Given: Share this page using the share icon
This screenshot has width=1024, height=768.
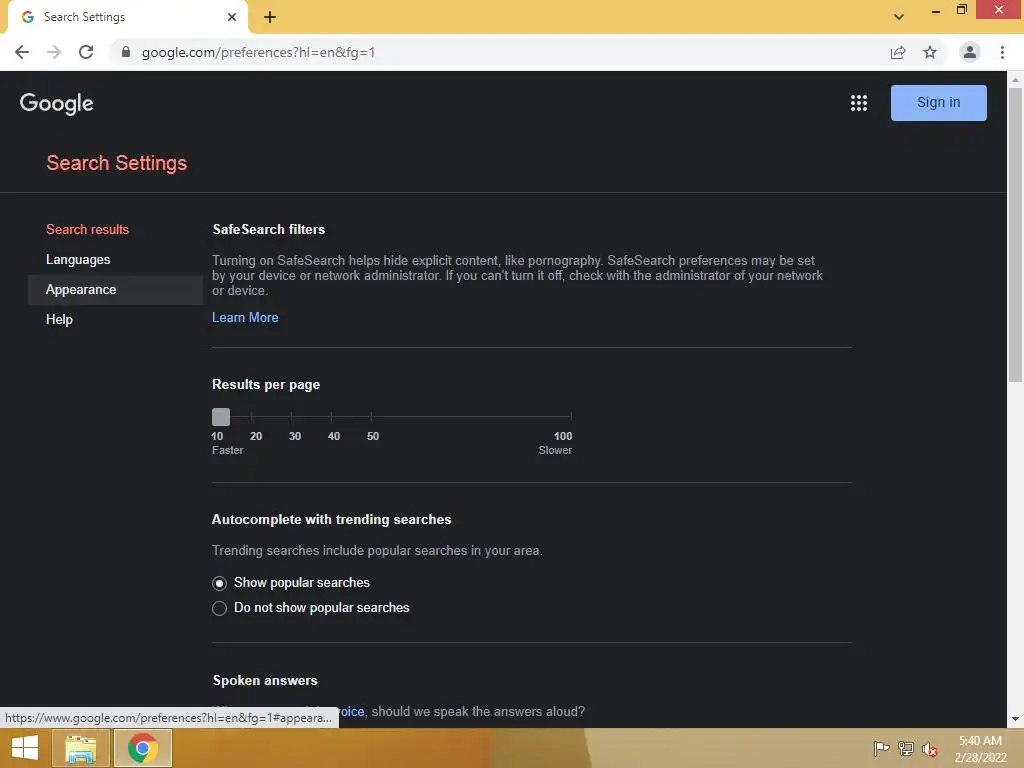Looking at the screenshot, I should click(898, 52).
